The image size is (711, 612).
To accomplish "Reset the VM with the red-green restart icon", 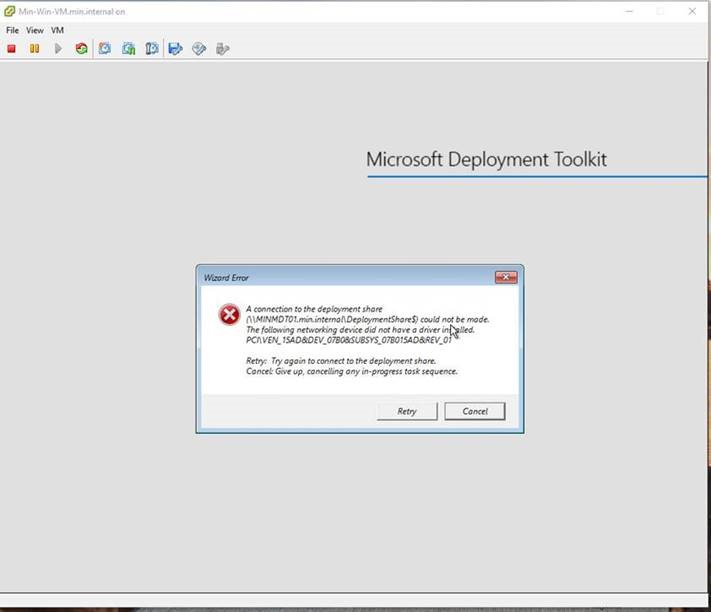I will tap(82, 49).
